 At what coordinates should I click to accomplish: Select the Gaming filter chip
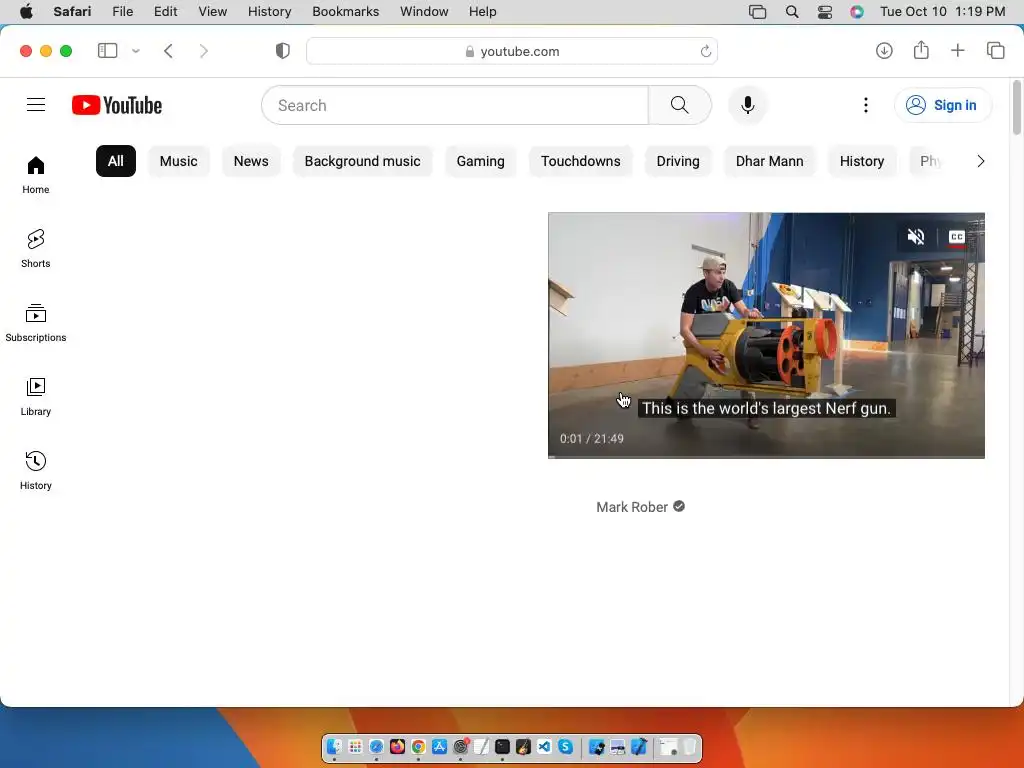tap(481, 161)
